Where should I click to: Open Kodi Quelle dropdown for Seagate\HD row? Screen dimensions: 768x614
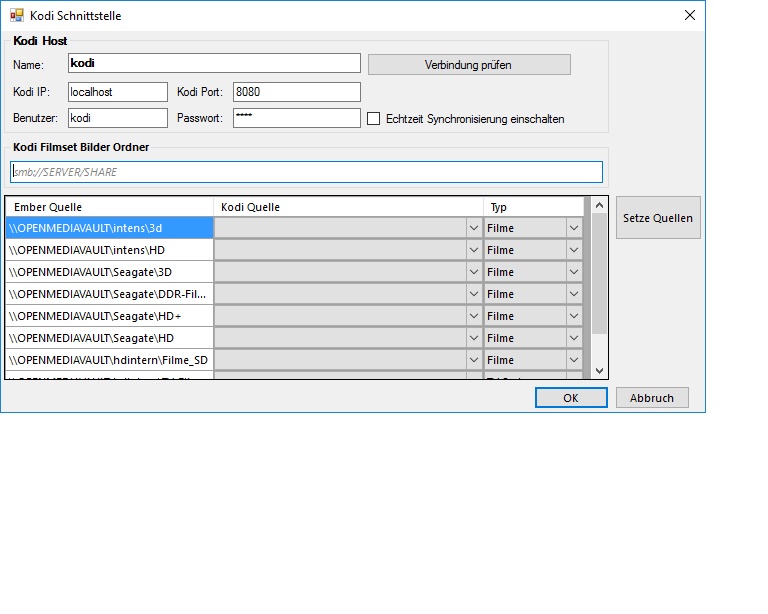pyautogui.click(x=474, y=338)
